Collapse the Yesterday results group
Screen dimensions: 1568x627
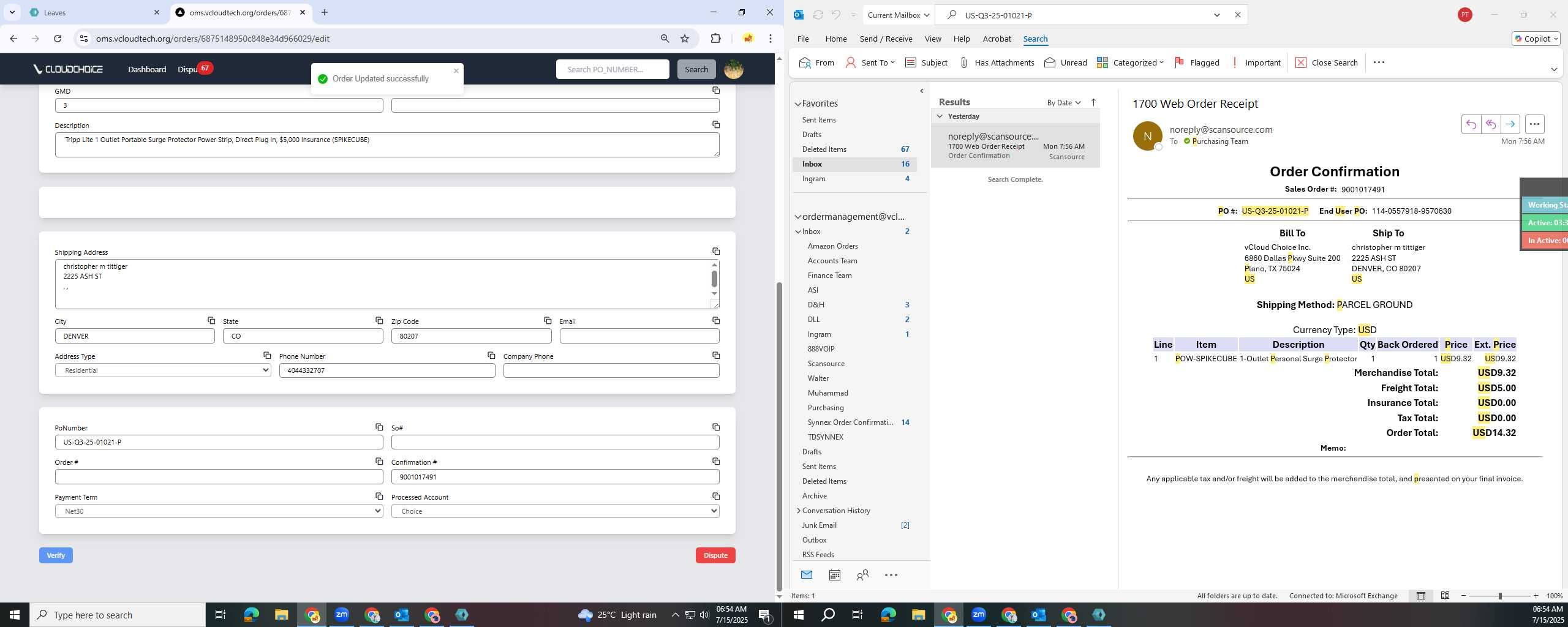(x=940, y=116)
